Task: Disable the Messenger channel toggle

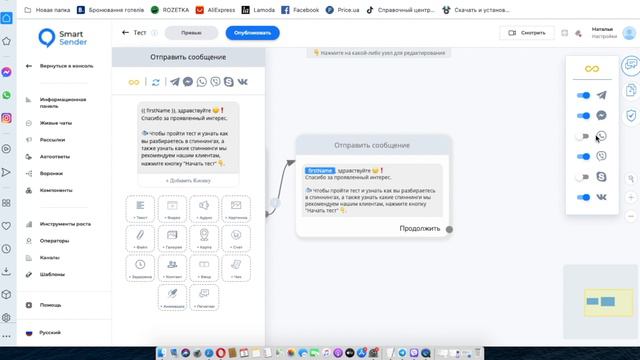Action: [583, 116]
